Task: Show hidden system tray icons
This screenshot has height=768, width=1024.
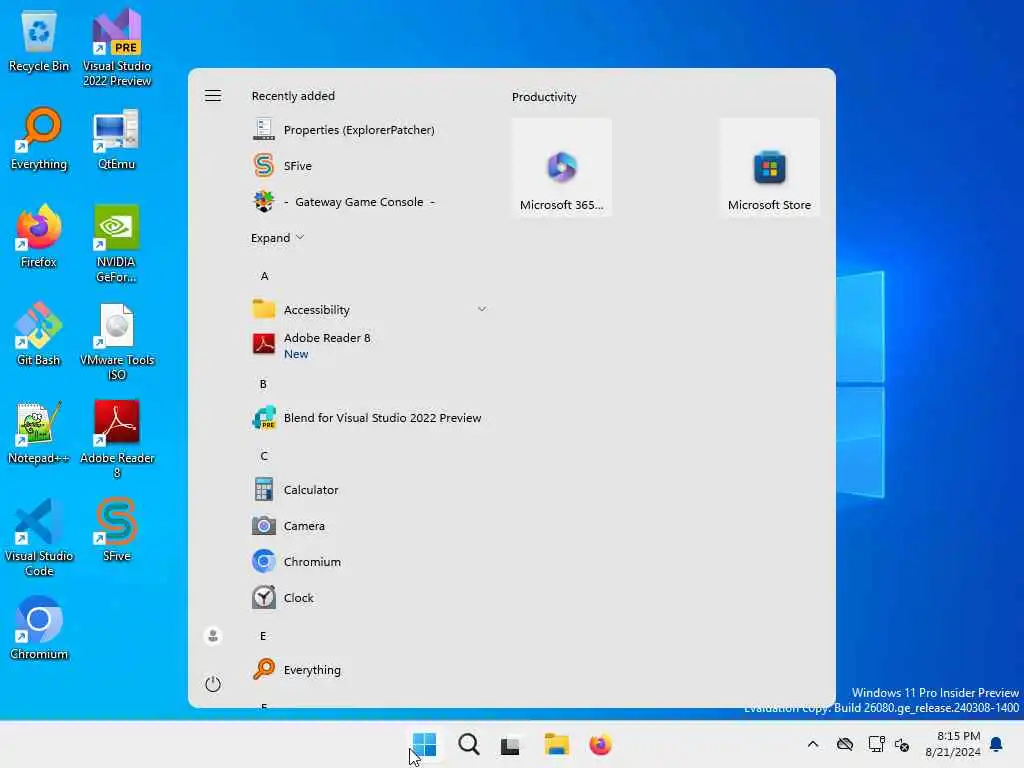Action: [x=813, y=744]
